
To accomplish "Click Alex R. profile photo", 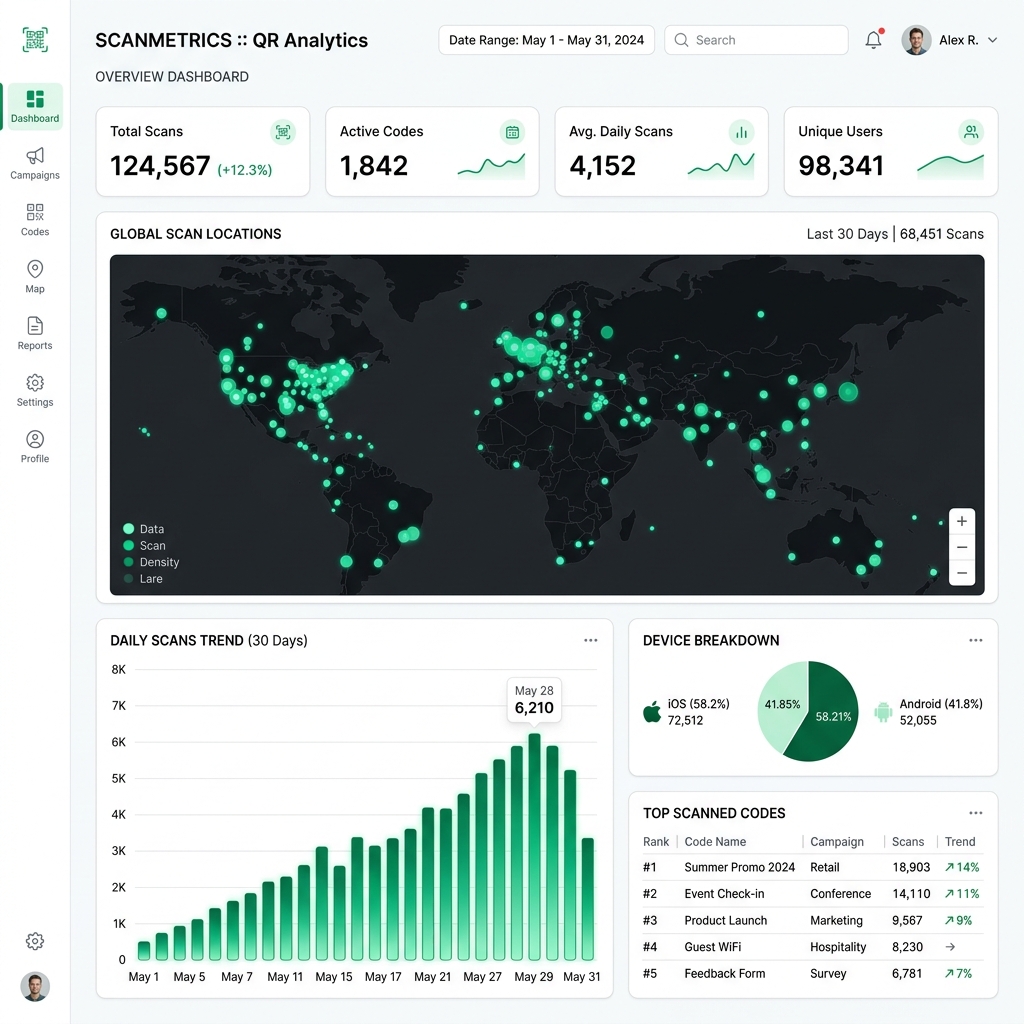I will point(916,40).
